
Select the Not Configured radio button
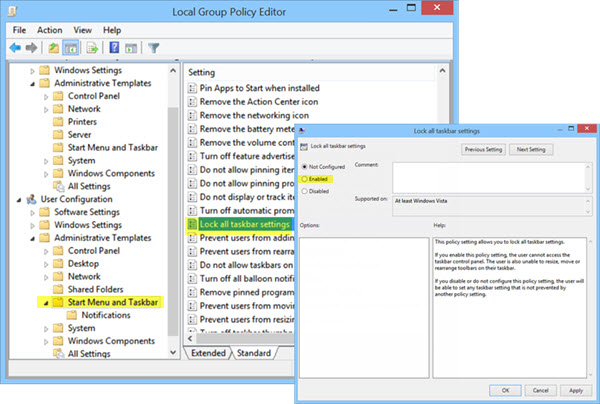click(x=305, y=167)
